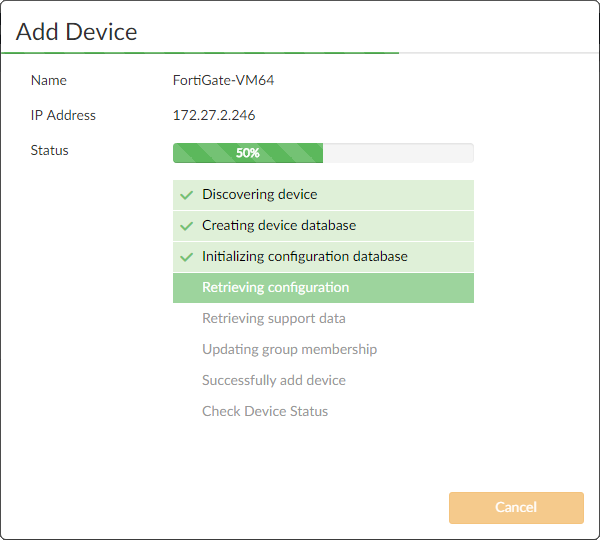Click the checkmark next to Creating device database
This screenshot has height=540, width=600.
[x=186, y=226]
